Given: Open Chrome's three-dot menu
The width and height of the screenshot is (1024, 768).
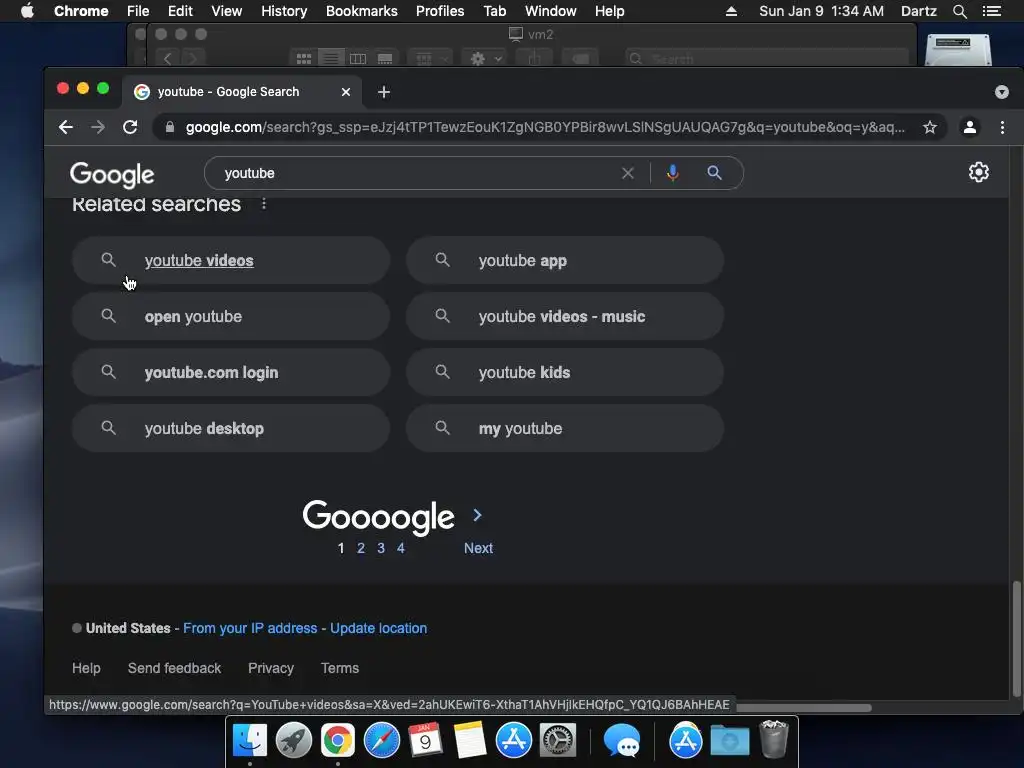Looking at the screenshot, I should pos(1002,127).
